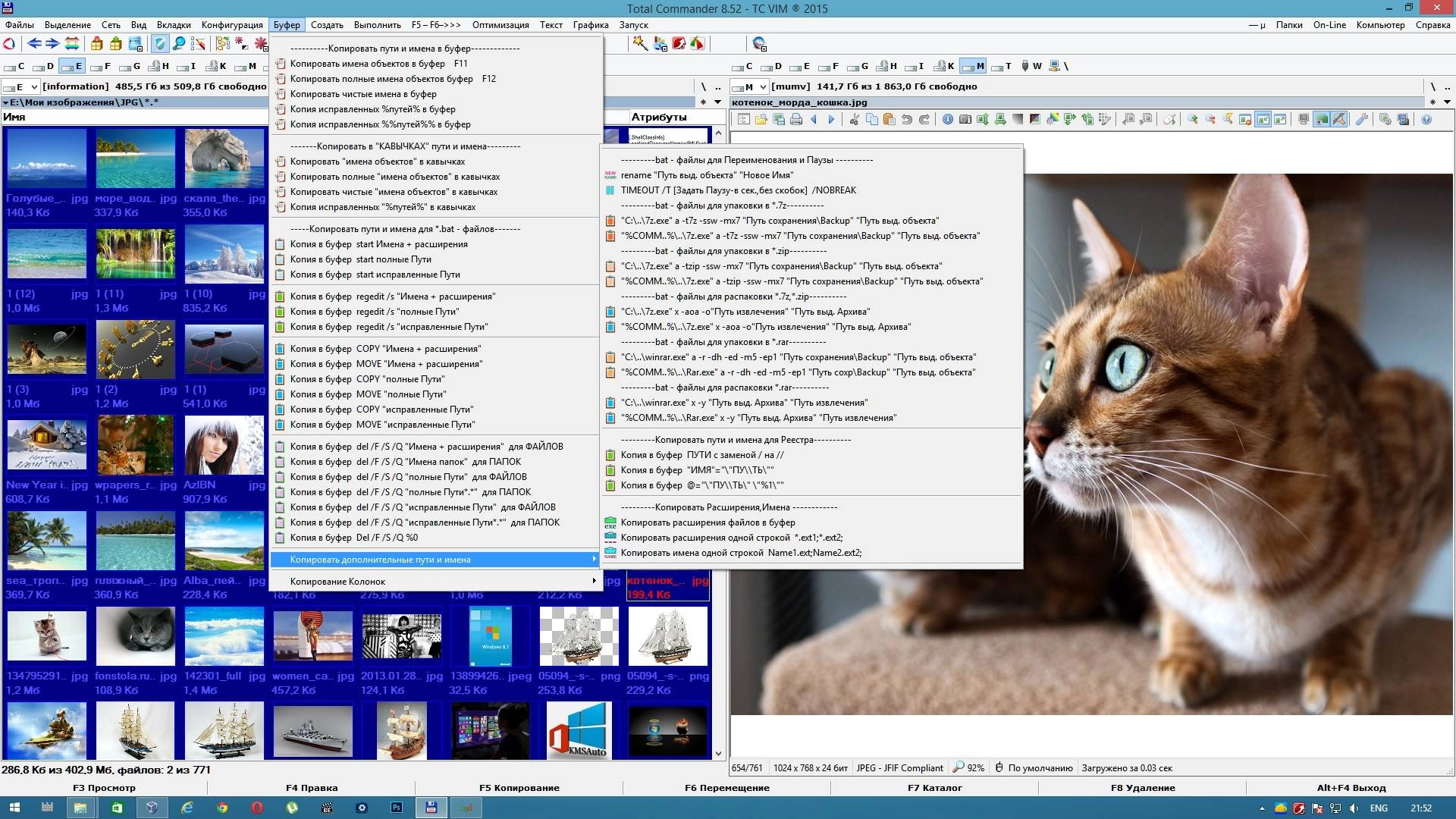Viewport: 1456px width, 819px height.
Task: Click the ENG language indicator in the tray
Action: tap(1379, 808)
